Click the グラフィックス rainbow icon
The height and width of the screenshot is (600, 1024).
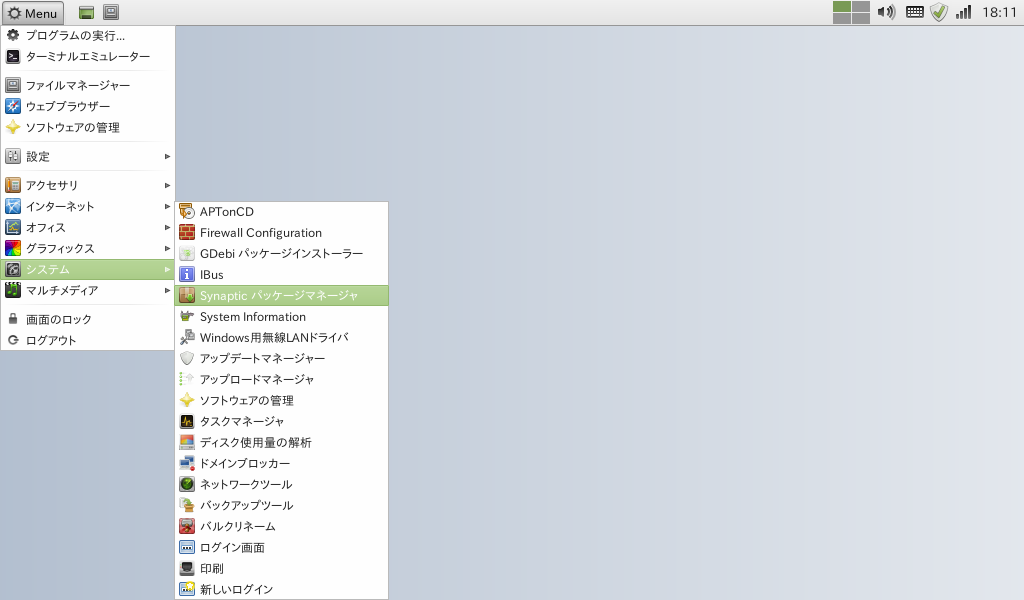click(x=13, y=248)
